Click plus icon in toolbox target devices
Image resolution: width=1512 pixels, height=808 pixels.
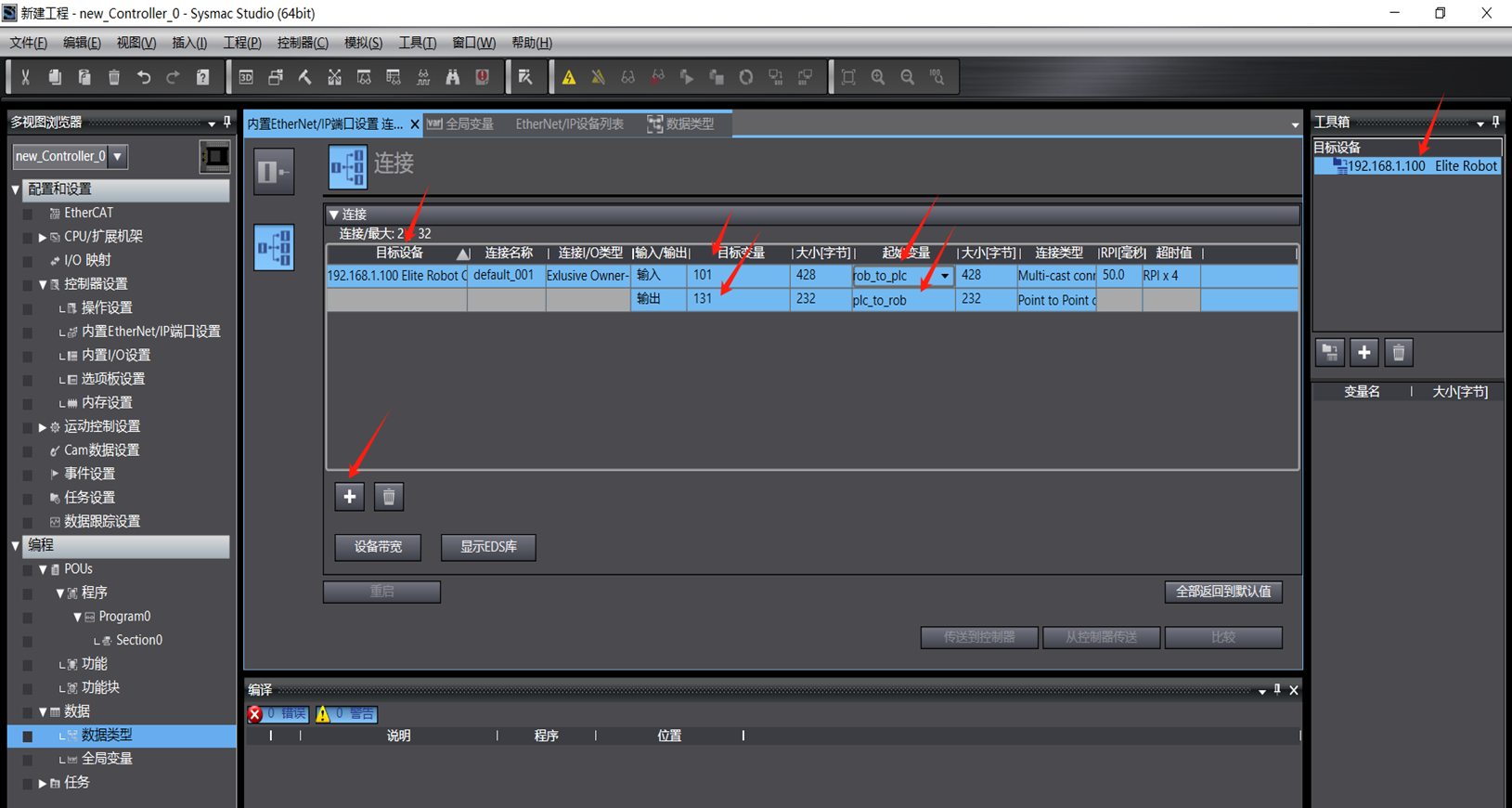[1363, 353]
